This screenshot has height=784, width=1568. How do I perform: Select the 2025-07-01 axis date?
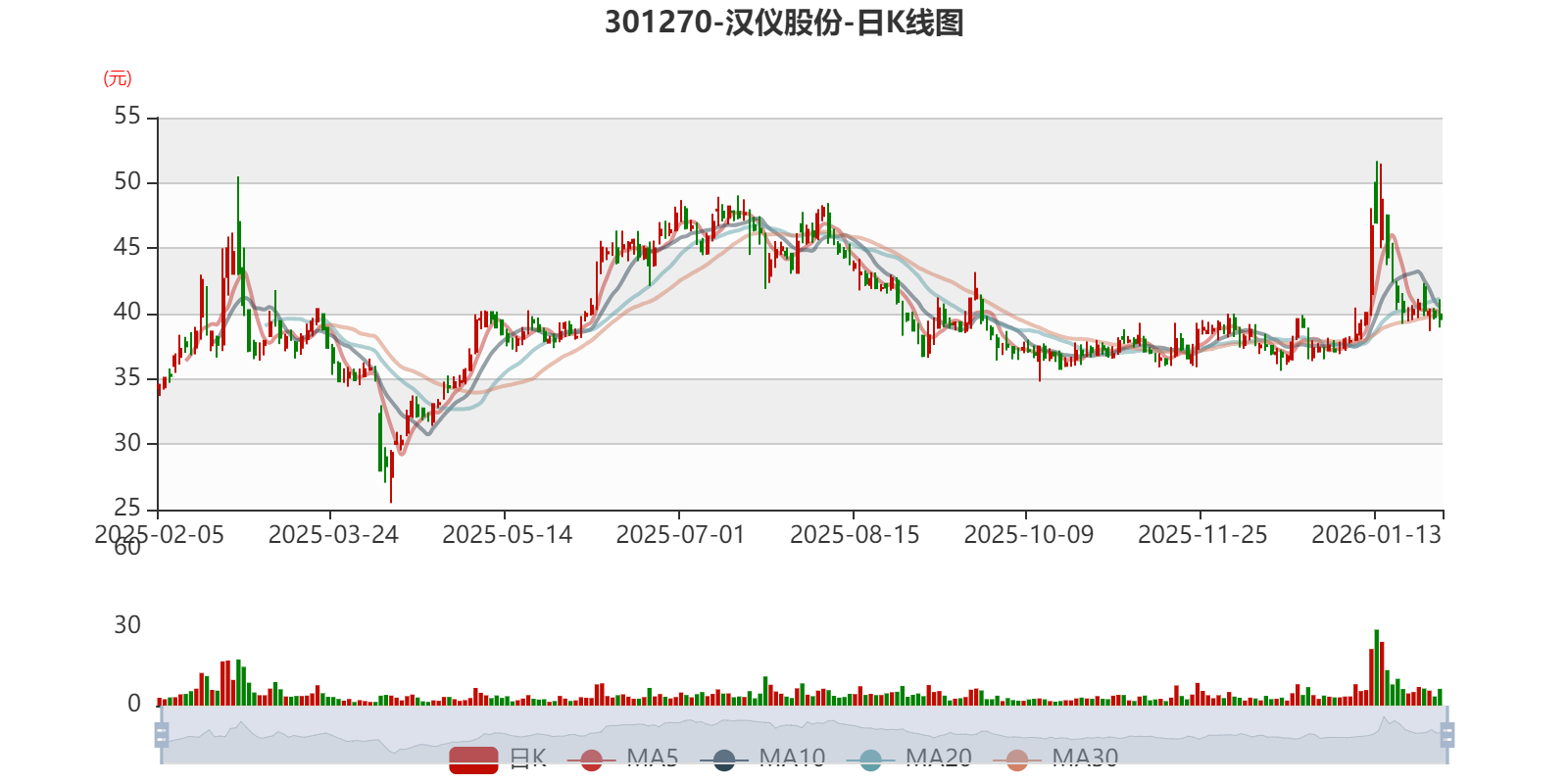pos(681,535)
